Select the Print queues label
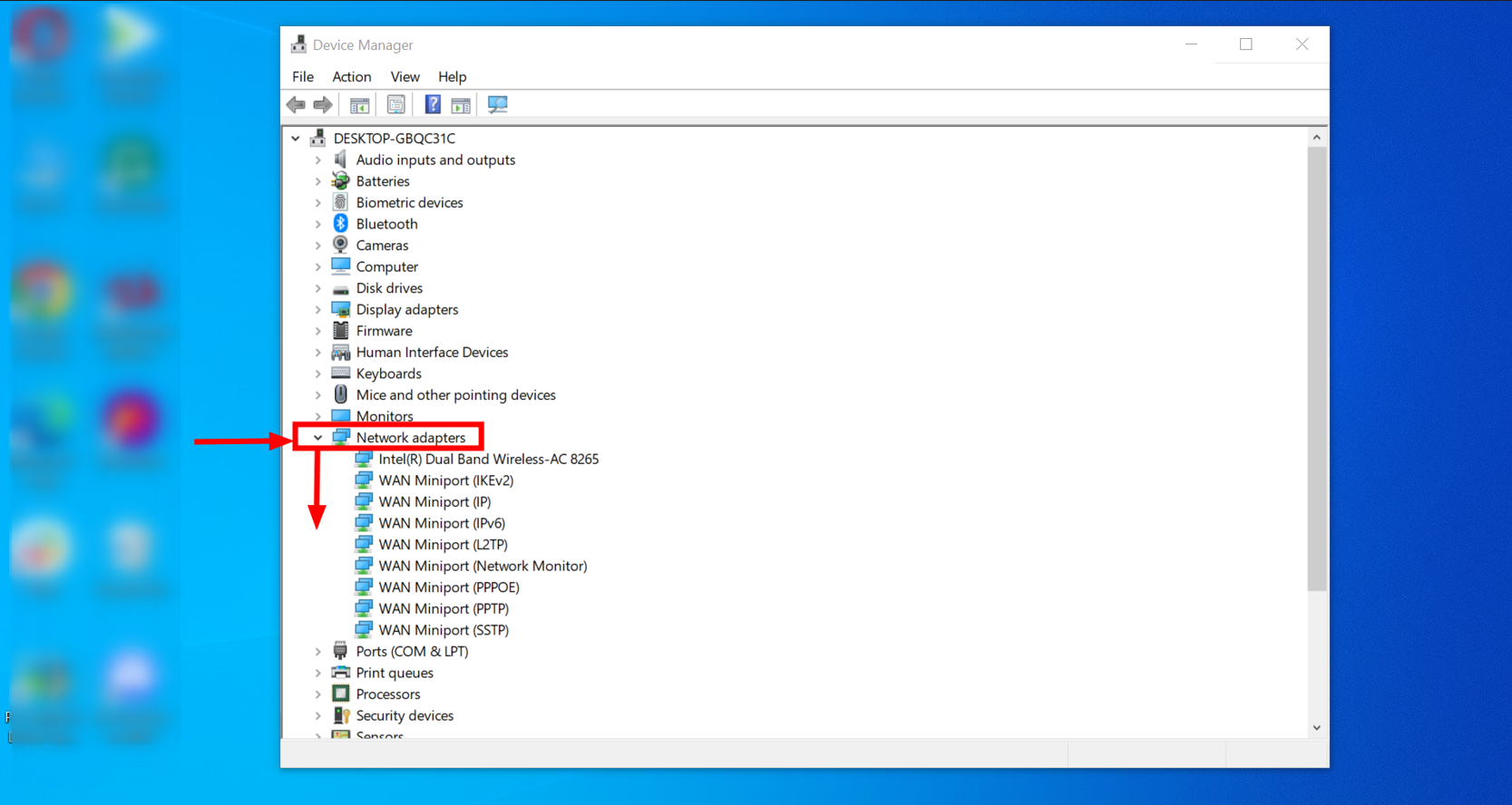The height and width of the screenshot is (805, 1512). coord(395,673)
